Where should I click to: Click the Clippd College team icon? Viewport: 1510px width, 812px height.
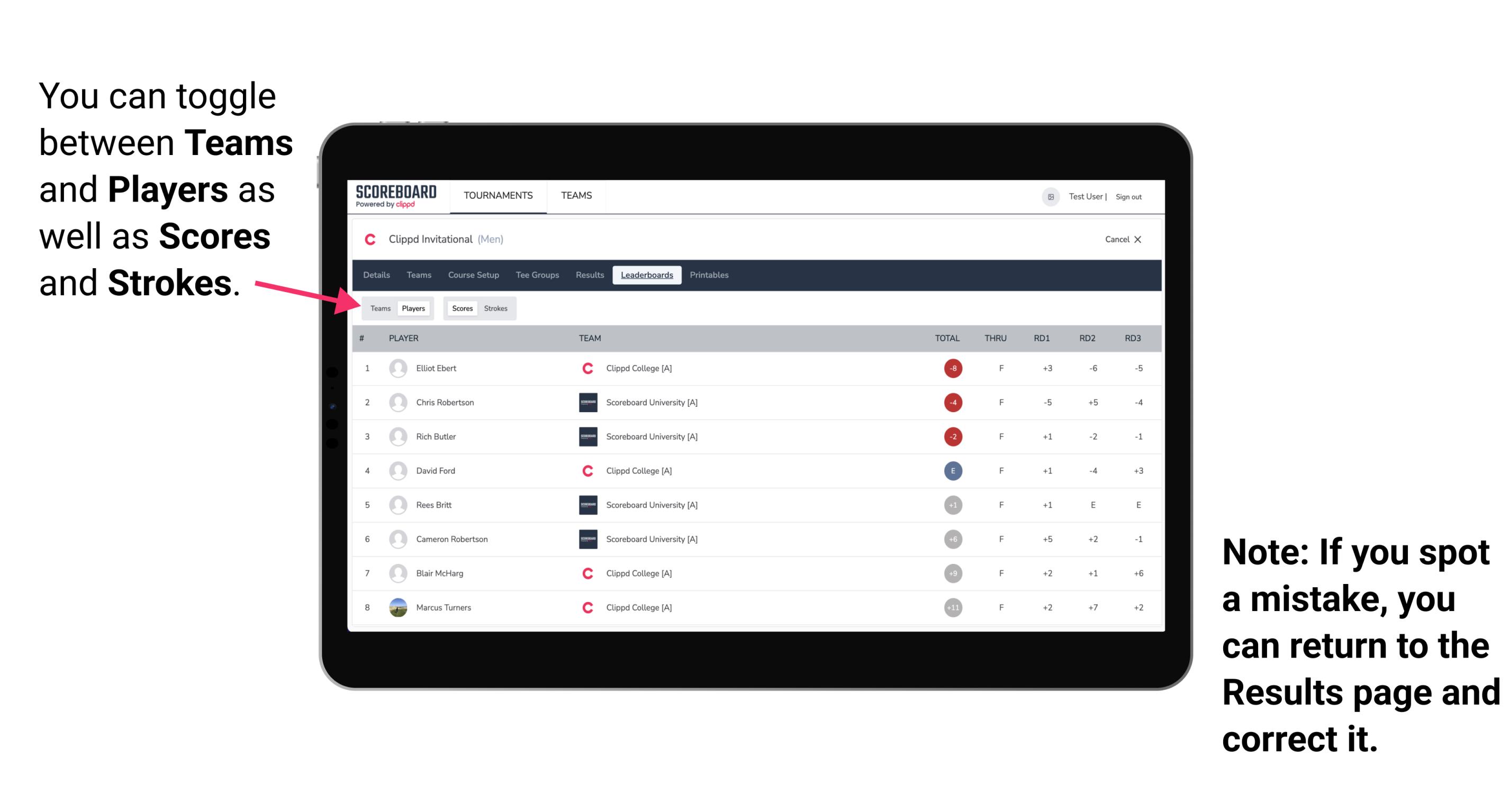tap(585, 367)
